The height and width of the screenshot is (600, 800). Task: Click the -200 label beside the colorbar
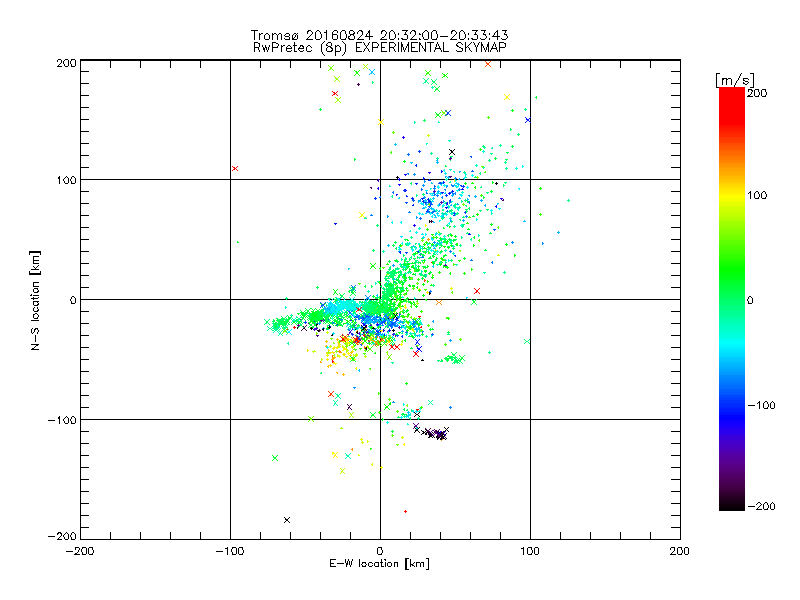point(761,506)
